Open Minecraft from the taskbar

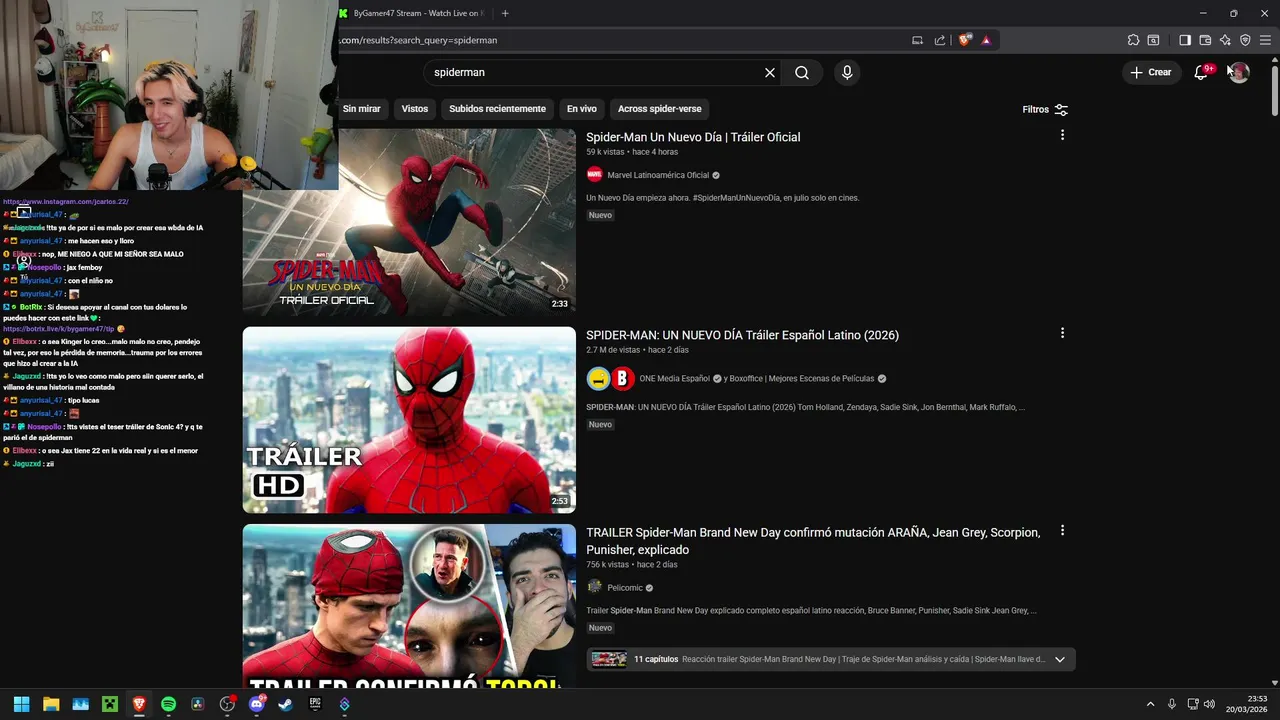(x=109, y=704)
